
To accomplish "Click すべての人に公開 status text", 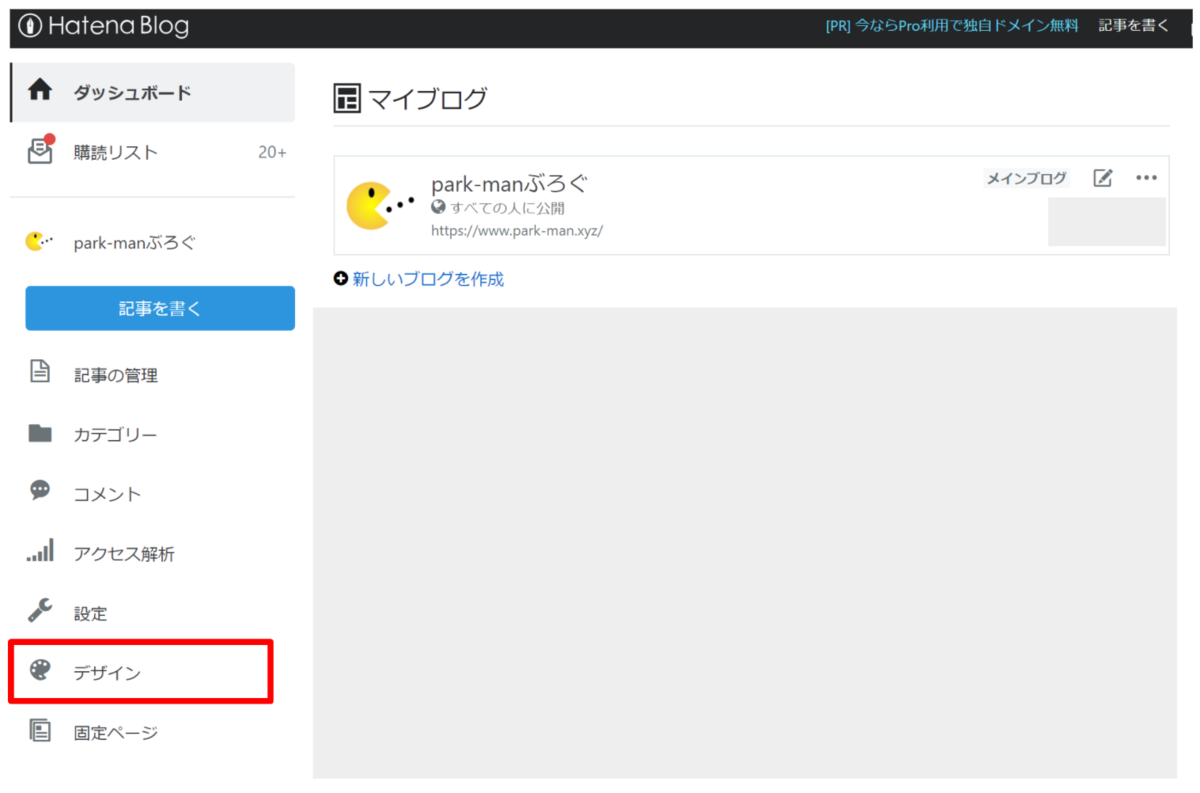I will 507,209.
